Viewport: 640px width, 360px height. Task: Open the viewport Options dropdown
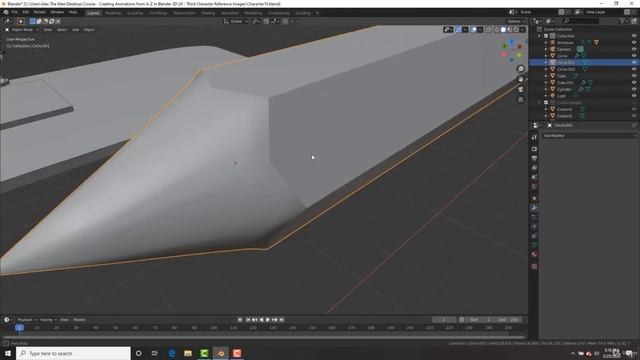(516, 21)
